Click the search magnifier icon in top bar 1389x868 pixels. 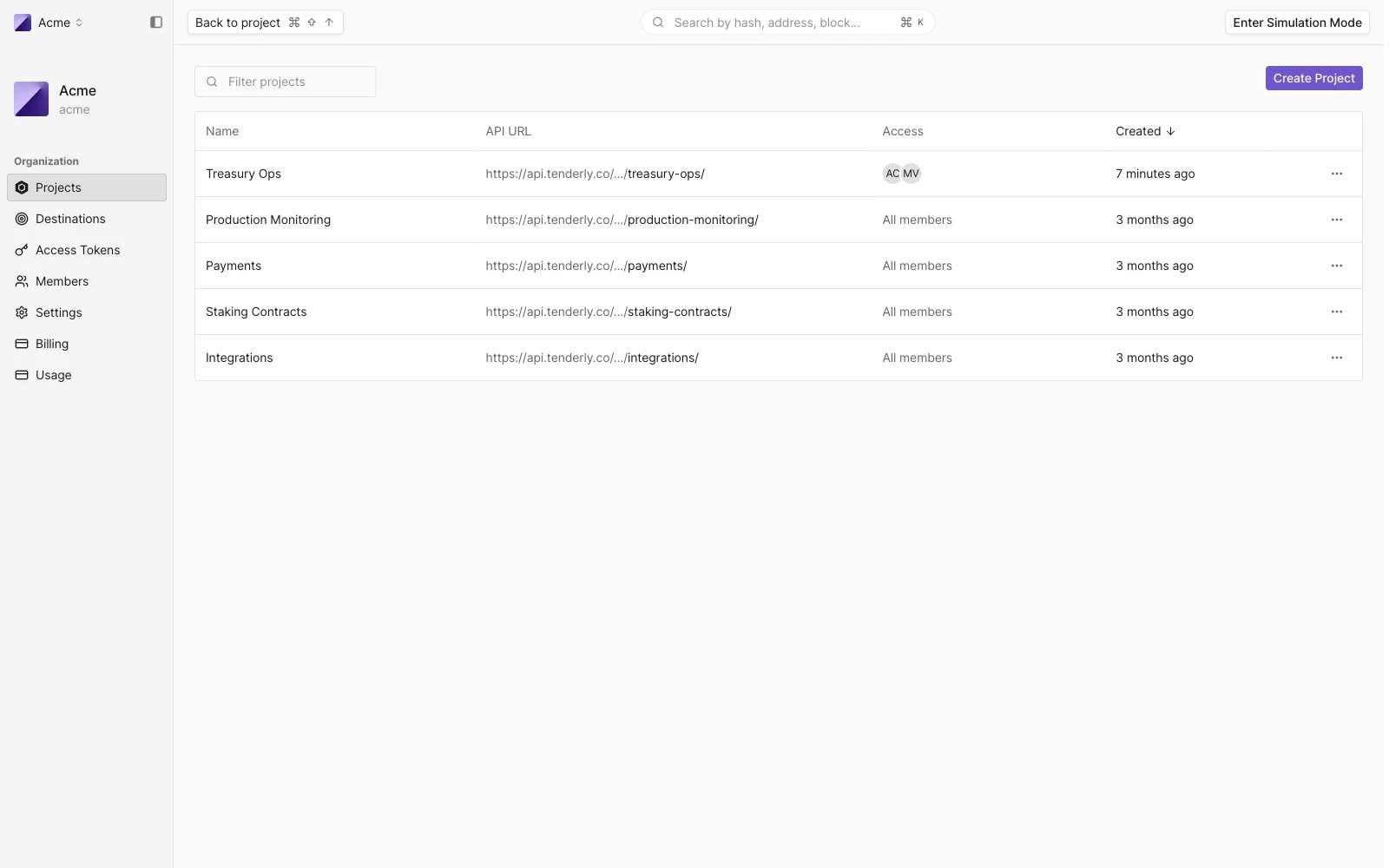click(x=658, y=23)
